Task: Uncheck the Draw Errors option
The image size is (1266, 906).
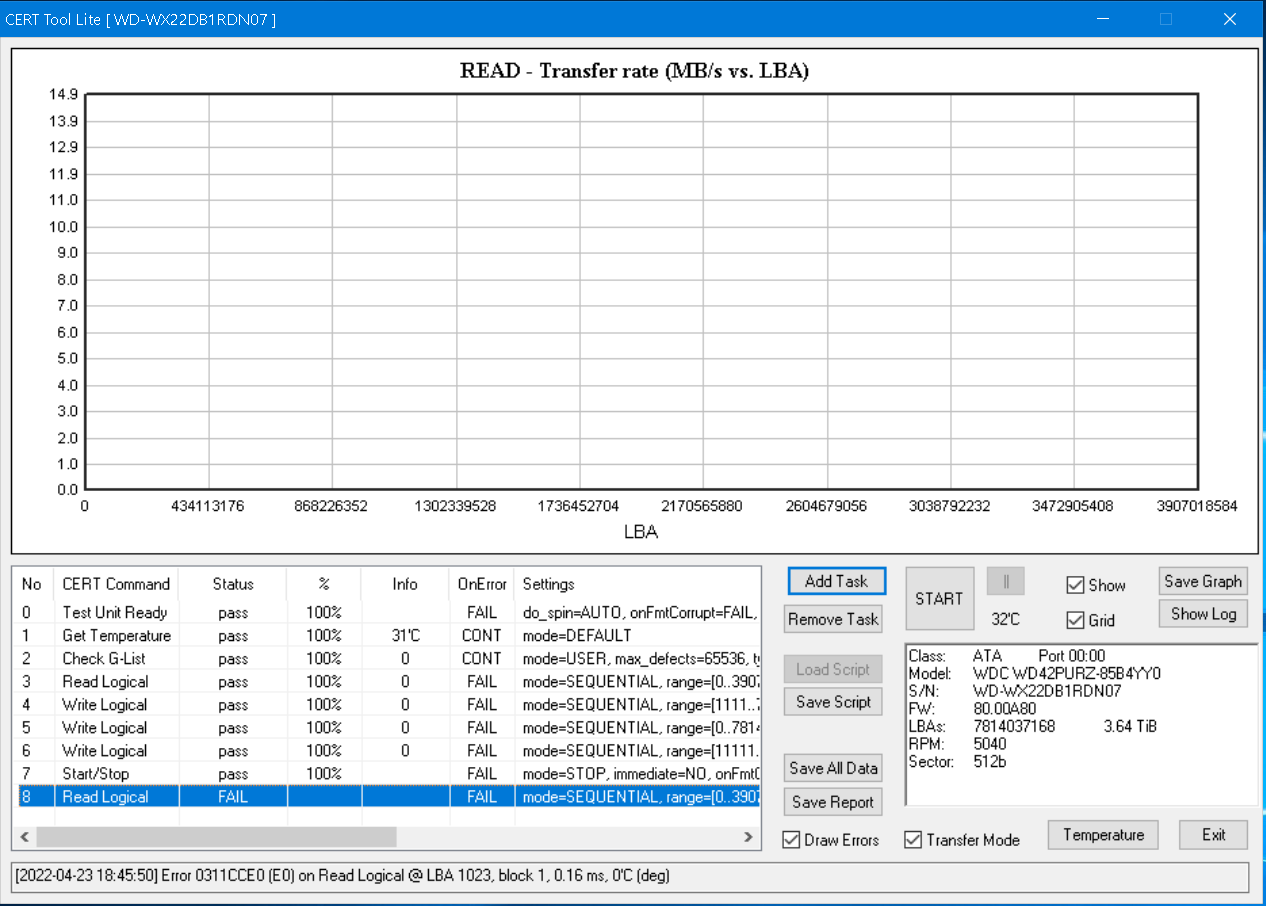Action: (792, 839)
